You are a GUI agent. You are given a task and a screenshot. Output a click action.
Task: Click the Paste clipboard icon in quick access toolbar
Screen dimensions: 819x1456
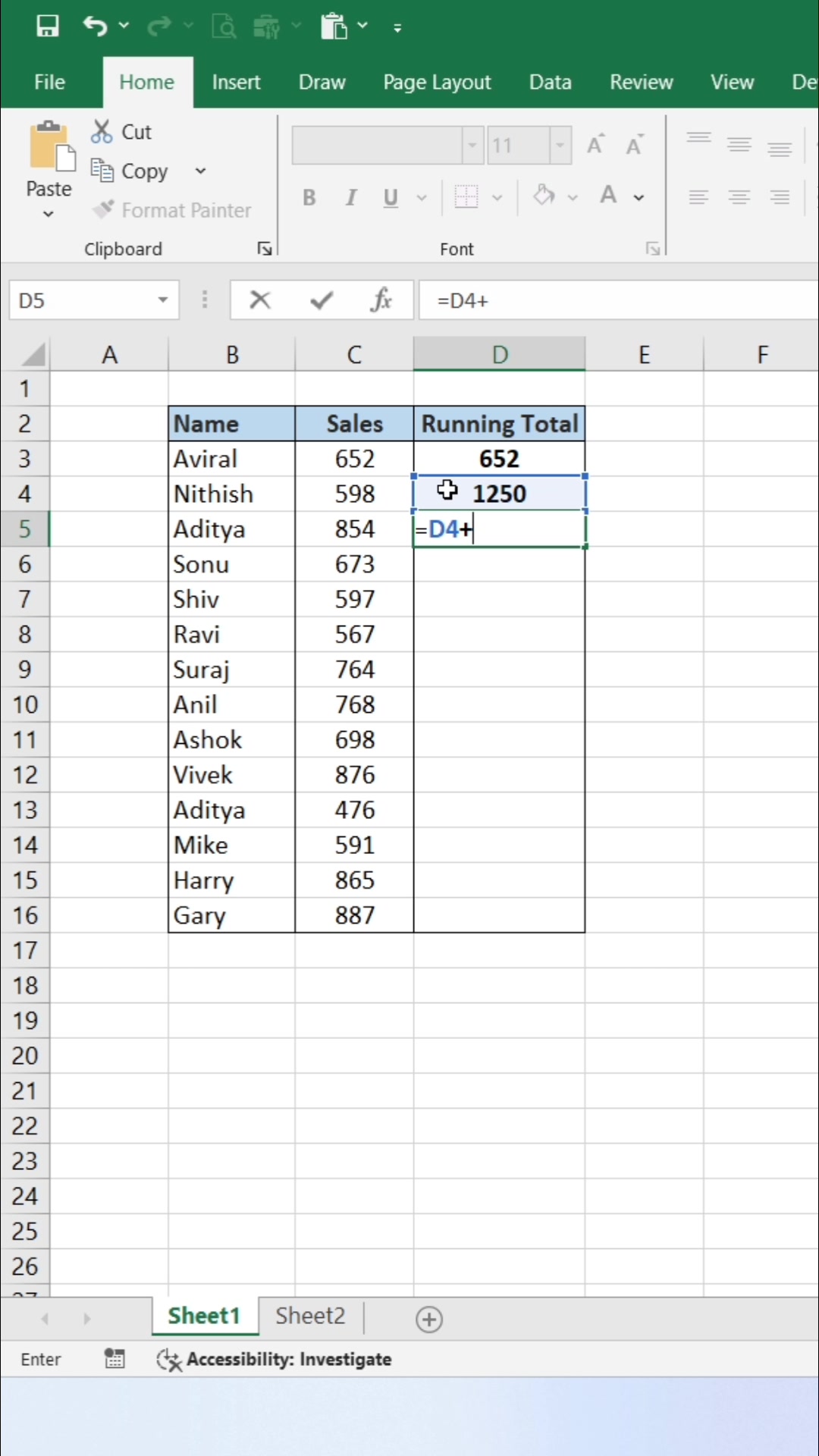pos(333,27)
